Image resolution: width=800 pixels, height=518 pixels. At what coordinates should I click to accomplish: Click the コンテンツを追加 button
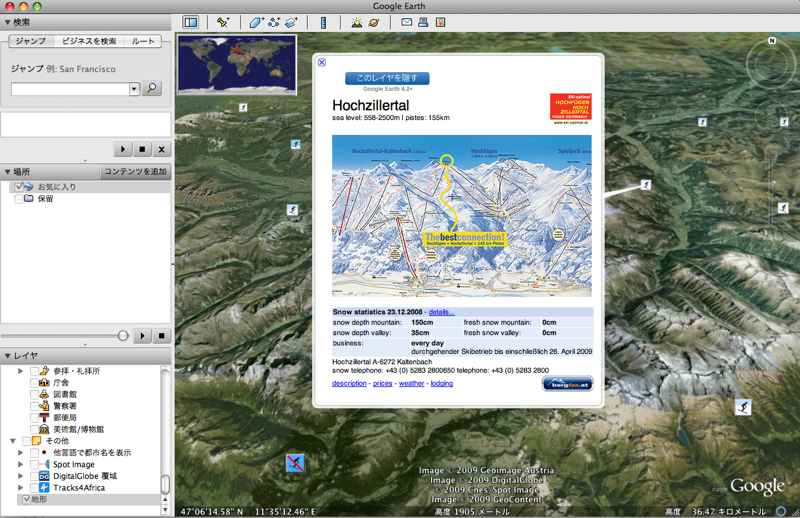pos(135,171)
